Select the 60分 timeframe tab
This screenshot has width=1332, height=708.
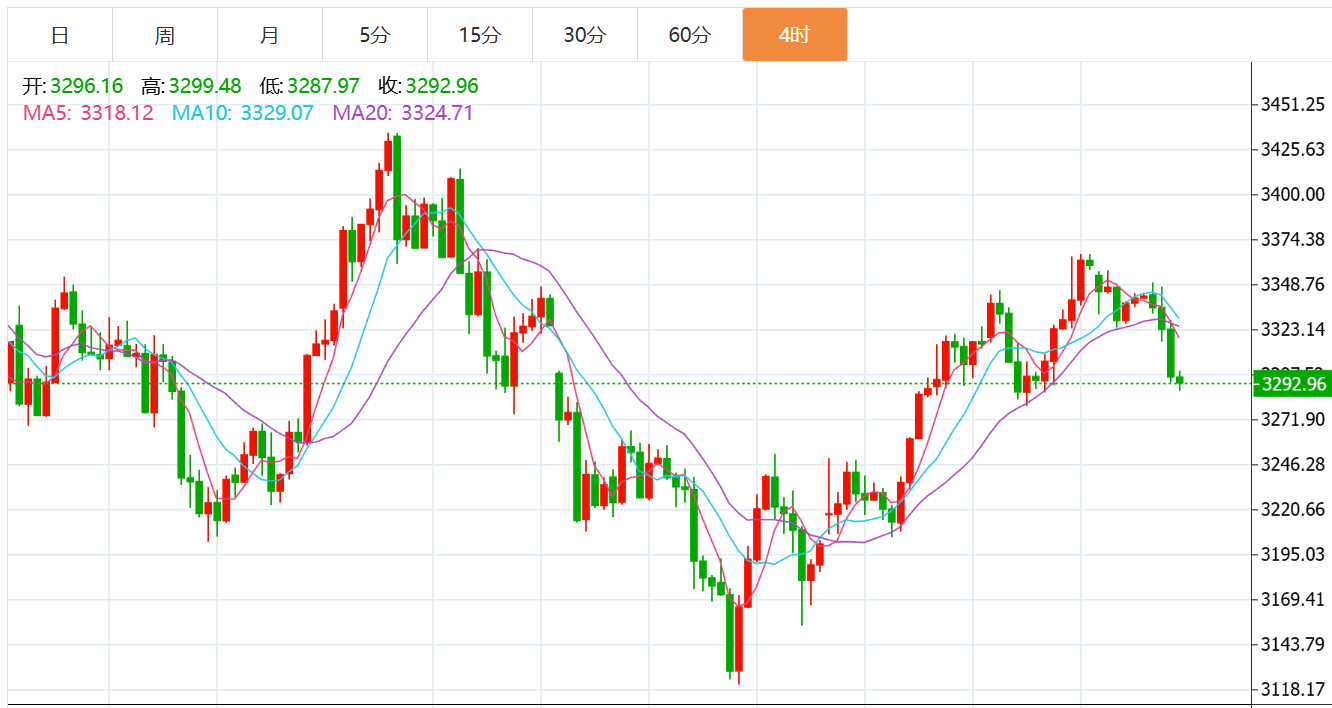690,35
